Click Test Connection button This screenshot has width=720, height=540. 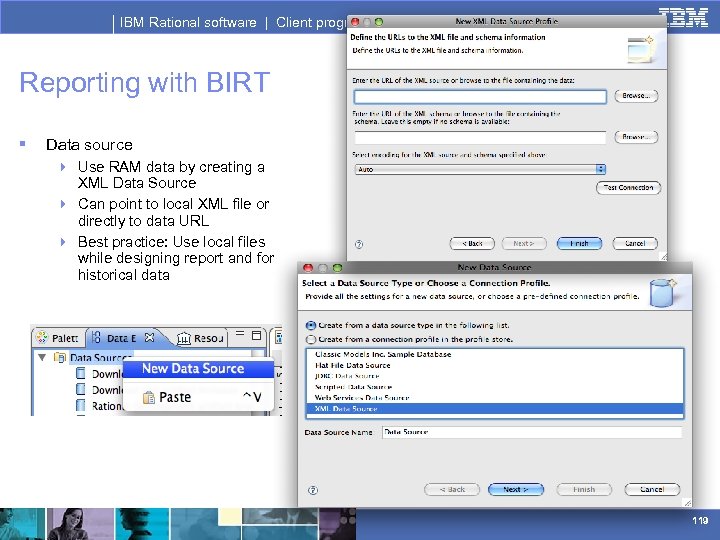coord(628,187)
